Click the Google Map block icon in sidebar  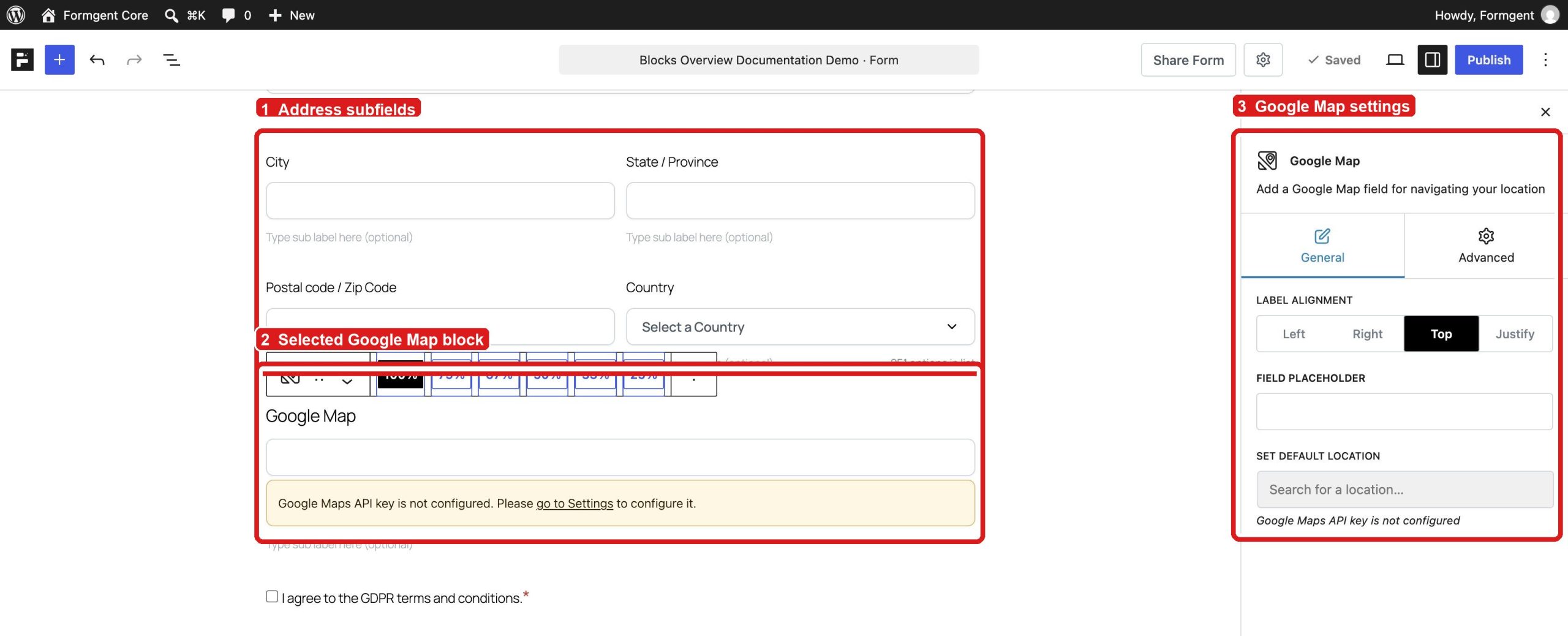coord(1267,161)
